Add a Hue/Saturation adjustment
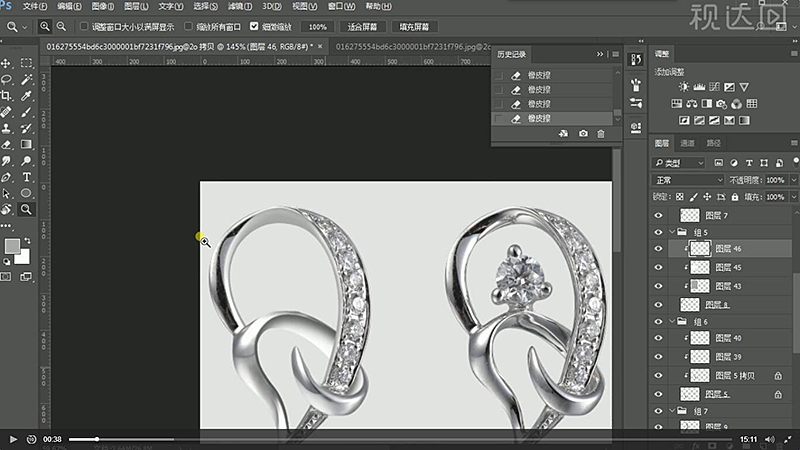Viewport: 800px width, 450px height. [677, 104]
